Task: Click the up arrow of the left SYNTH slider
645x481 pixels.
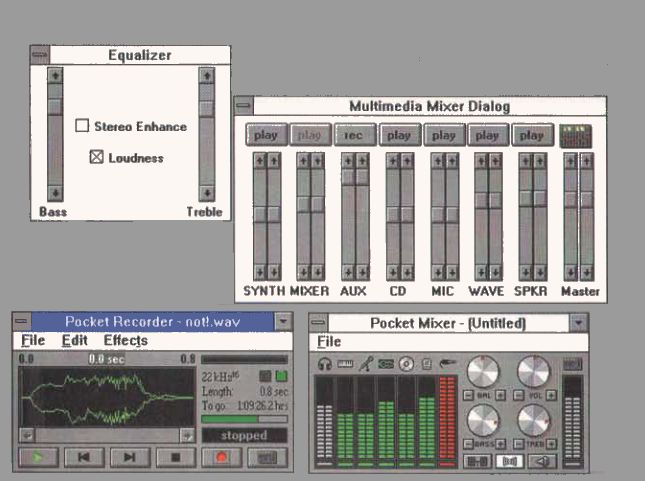Action: [260, 160]
